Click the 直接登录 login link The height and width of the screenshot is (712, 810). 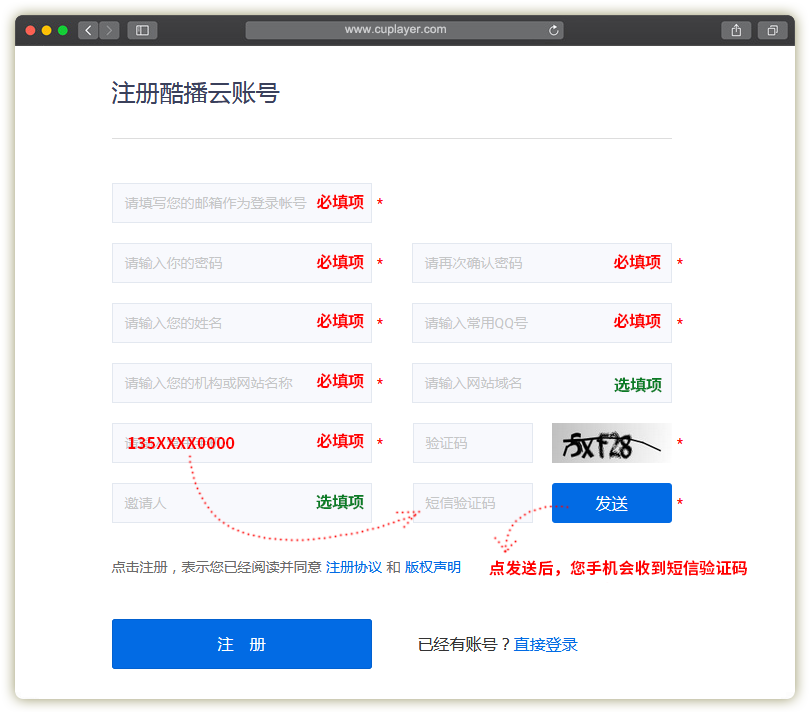pos(546,645)
